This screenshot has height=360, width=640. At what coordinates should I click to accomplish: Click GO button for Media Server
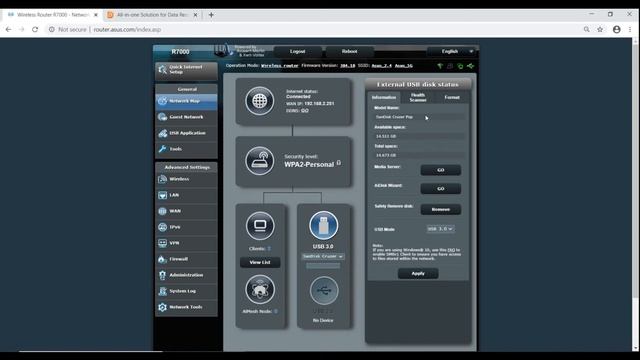441,170
